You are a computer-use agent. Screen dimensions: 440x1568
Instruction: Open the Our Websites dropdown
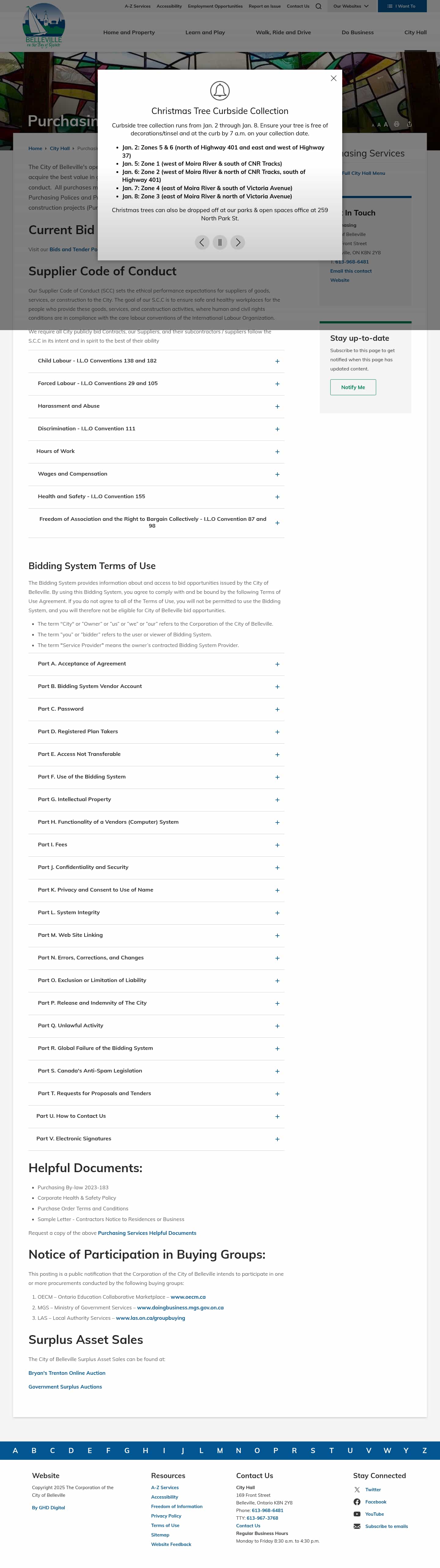tap(350, 6)
